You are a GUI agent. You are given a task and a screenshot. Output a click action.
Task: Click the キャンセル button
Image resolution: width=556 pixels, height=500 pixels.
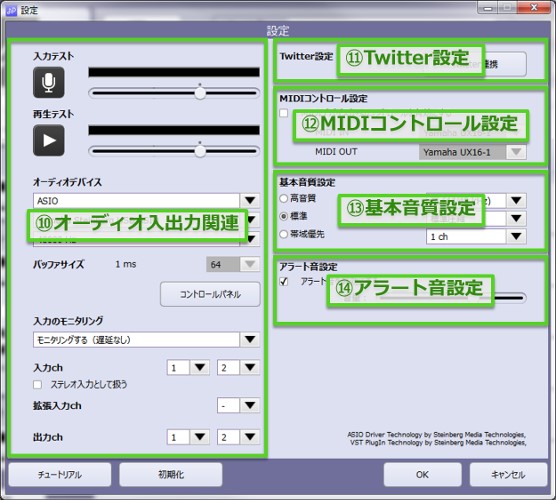[x=508, y=474]
